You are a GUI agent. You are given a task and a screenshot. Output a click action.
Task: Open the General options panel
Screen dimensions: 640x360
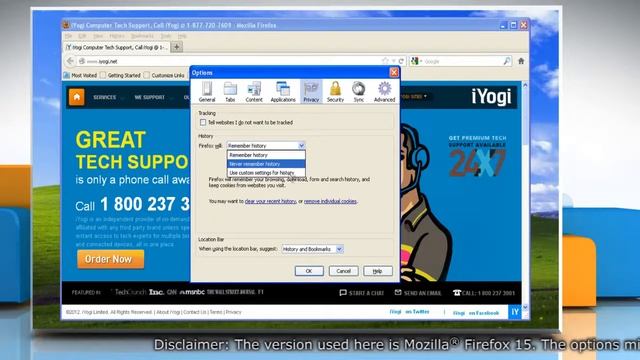(207, 91)
